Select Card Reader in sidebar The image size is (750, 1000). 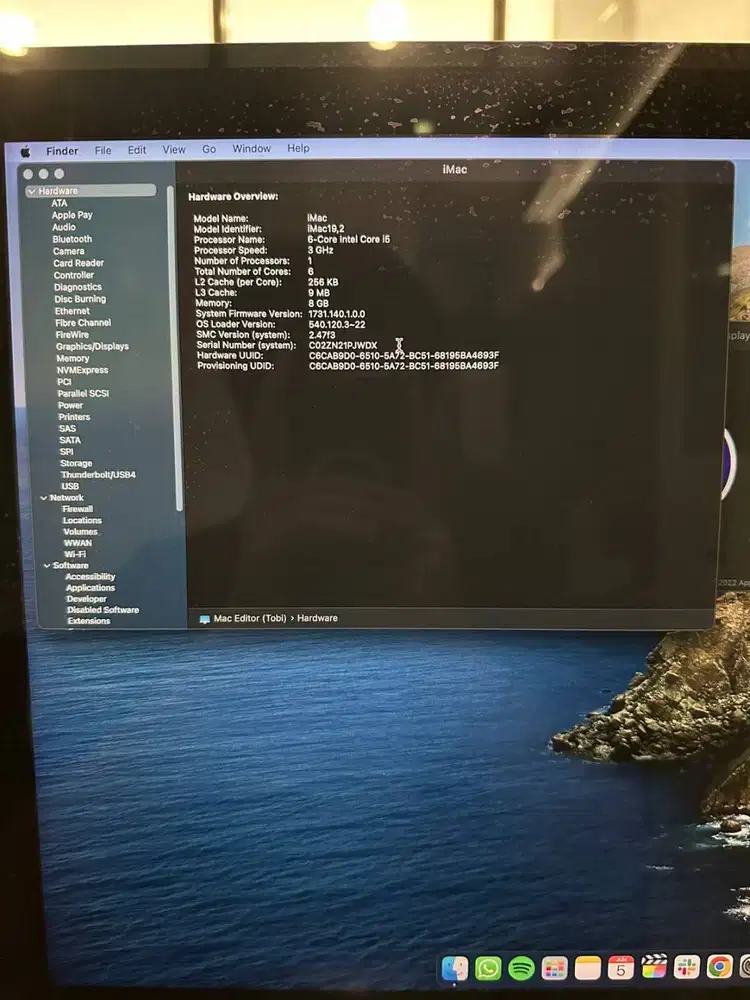point(78,263)
